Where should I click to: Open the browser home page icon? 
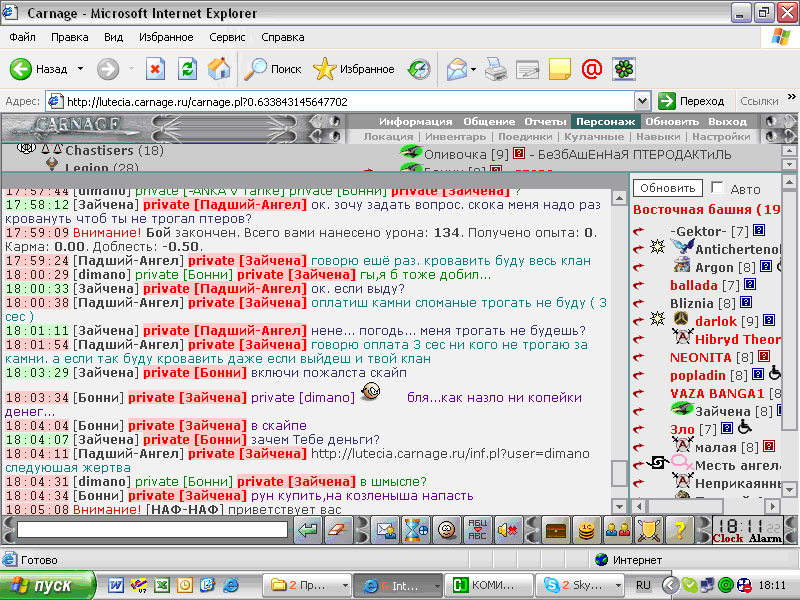click(x=219, y=69)
